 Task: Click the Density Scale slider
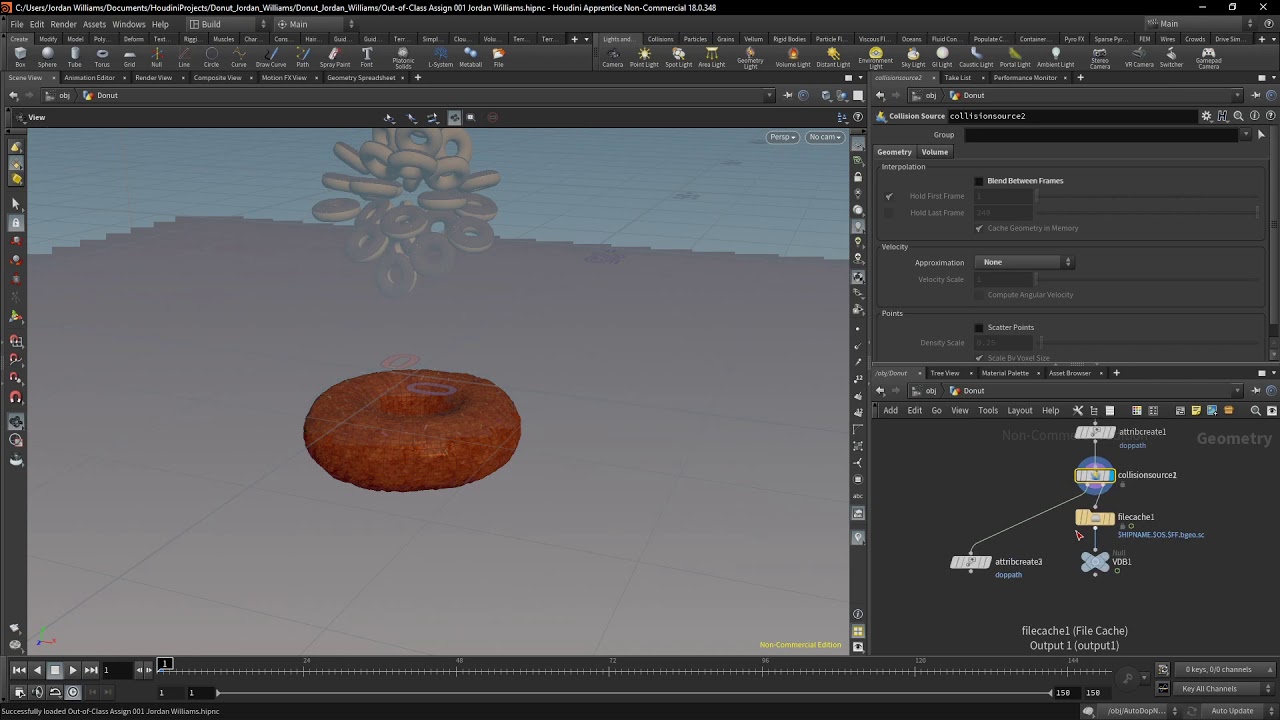pyautogui.click(x=1150, y=343)
